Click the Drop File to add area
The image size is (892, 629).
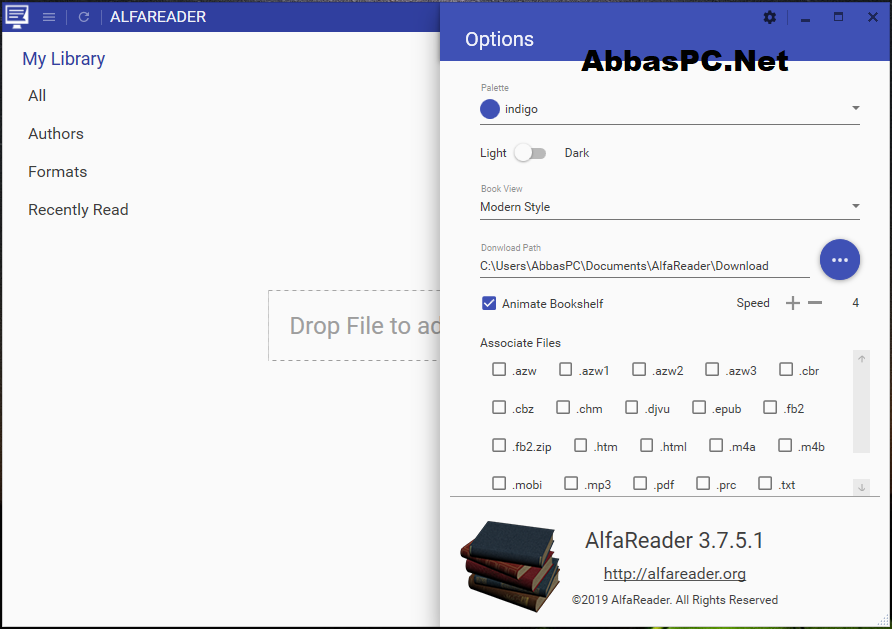coord(354,326)
